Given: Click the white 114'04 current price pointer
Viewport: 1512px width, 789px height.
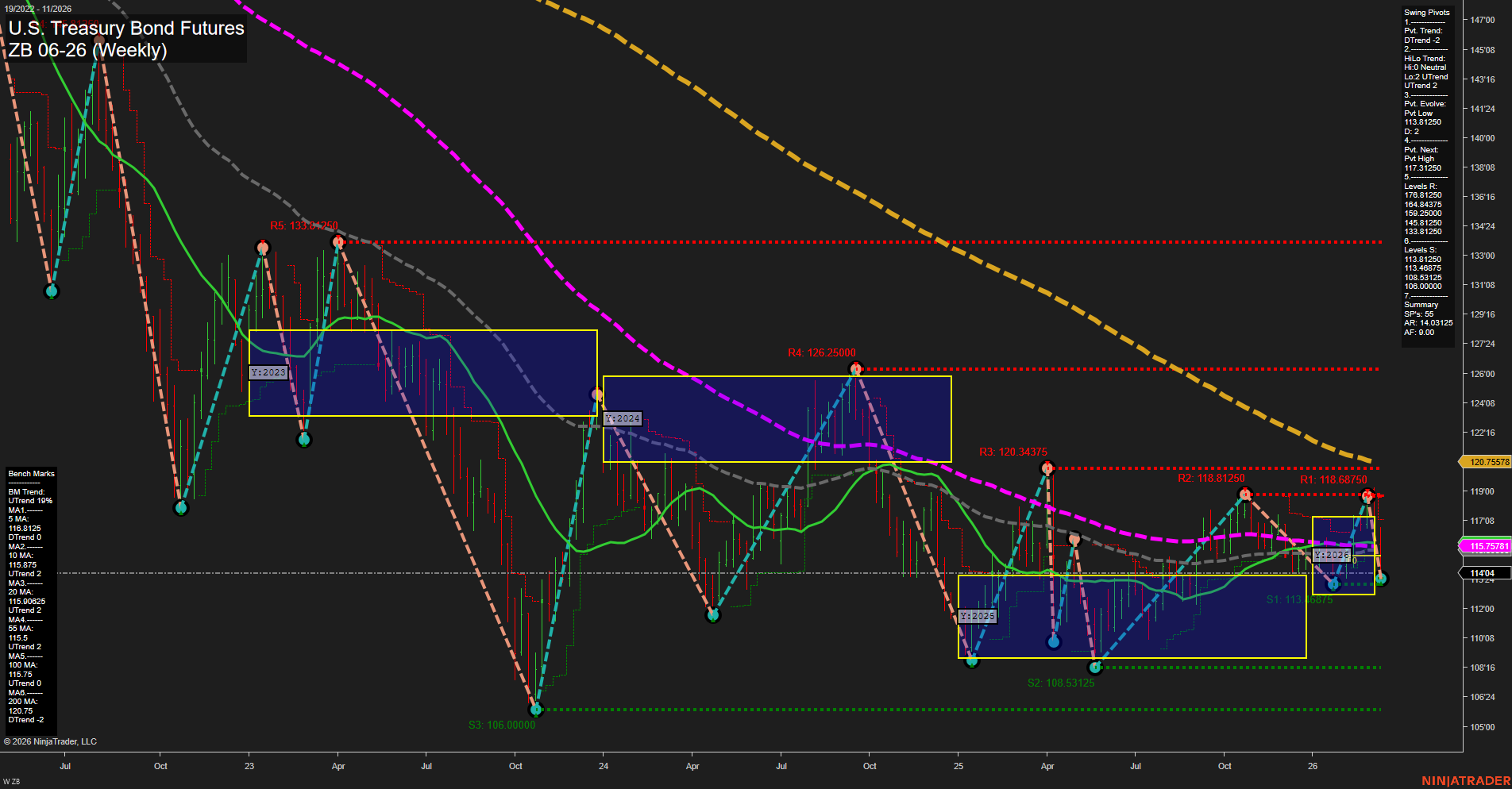Looking at the screenshot, I should tap(1482, 572).
